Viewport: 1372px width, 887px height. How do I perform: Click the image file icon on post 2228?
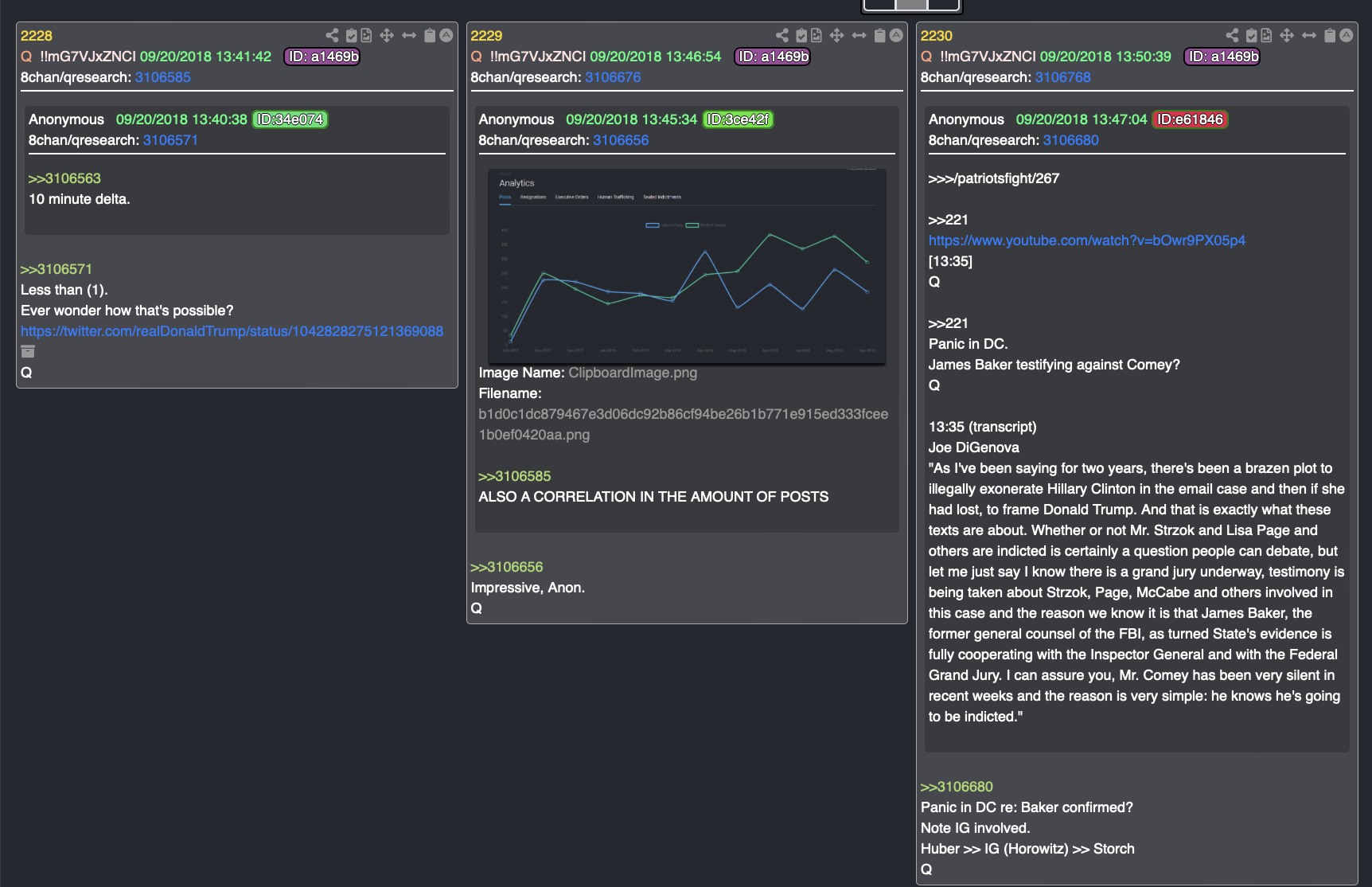point(366,35)
